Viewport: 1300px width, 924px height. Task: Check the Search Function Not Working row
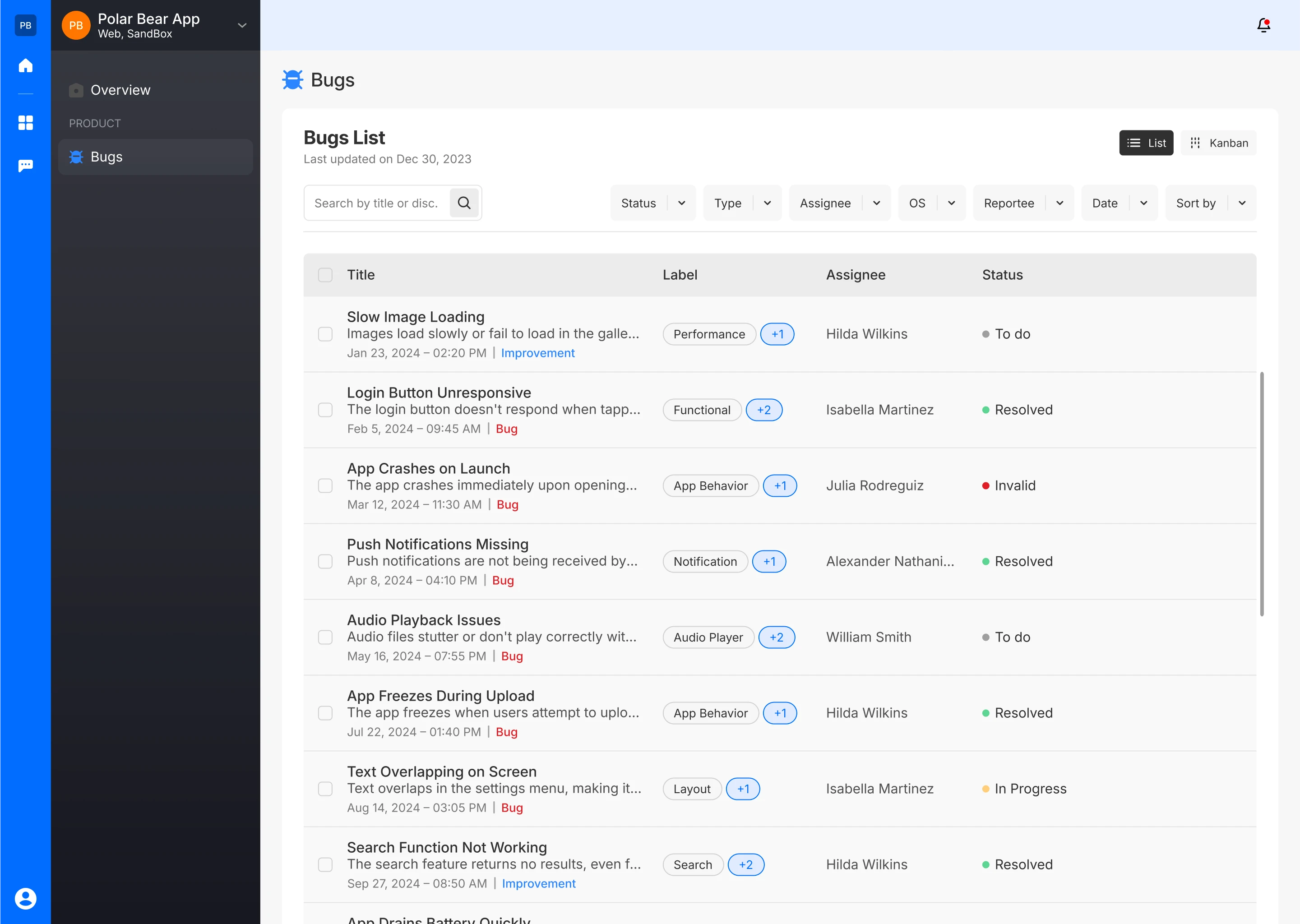(325, 864)
